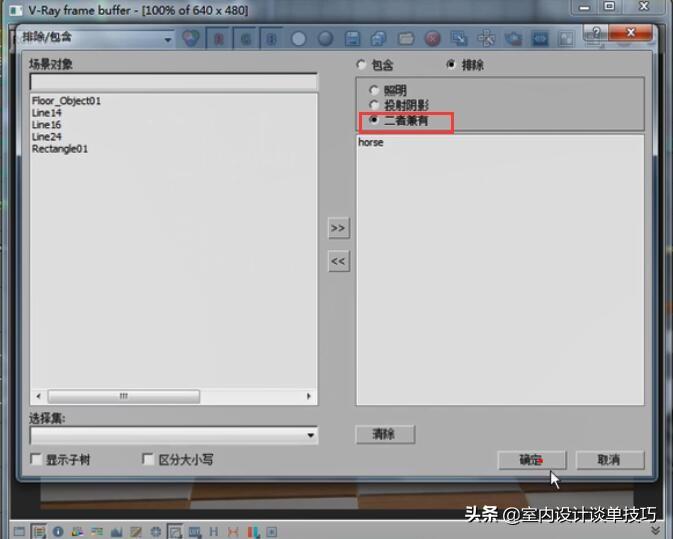673x539 pixels.
Task: Load image with folder icon in frame buffer
Action: click(406, 39)
